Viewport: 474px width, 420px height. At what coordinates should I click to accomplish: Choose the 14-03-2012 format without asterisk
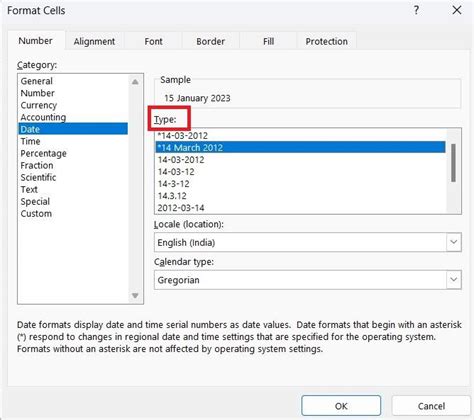pyautogui.click(x=301, y=160)
